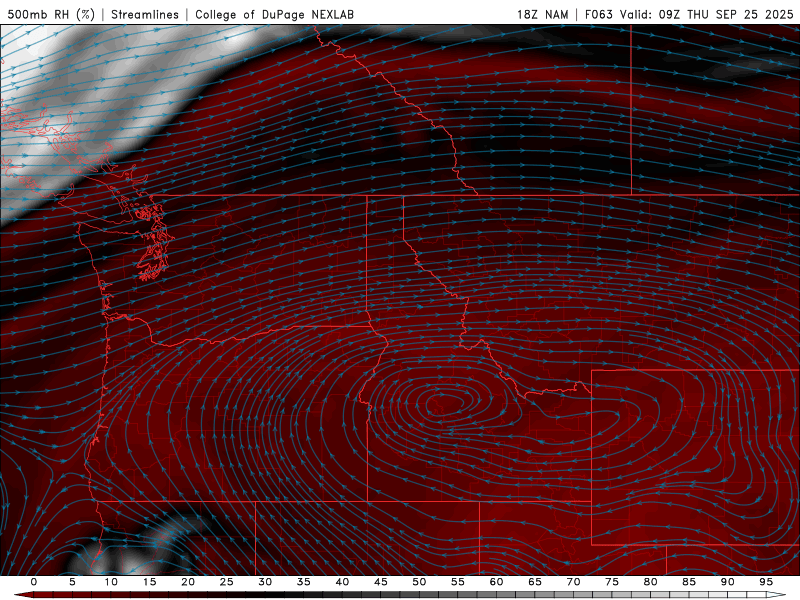This screenshot has width=800, height=600.
Task: Click the "10" colorbar scale label
Action: [111, 582]
